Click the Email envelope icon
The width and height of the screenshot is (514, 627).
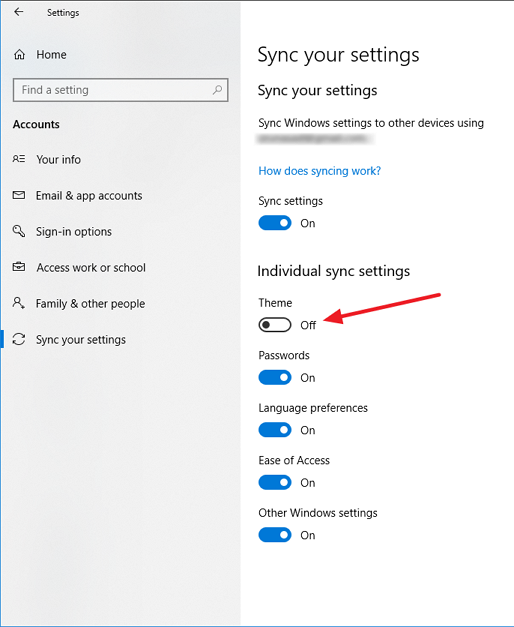click(19, 195)
